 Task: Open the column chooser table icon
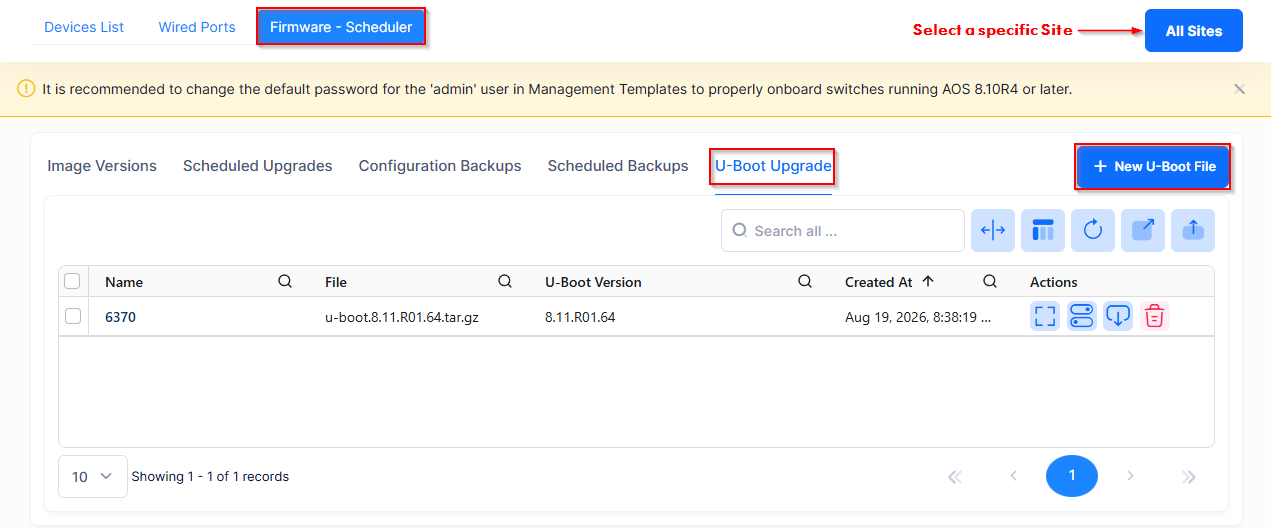click(1043, 230)
